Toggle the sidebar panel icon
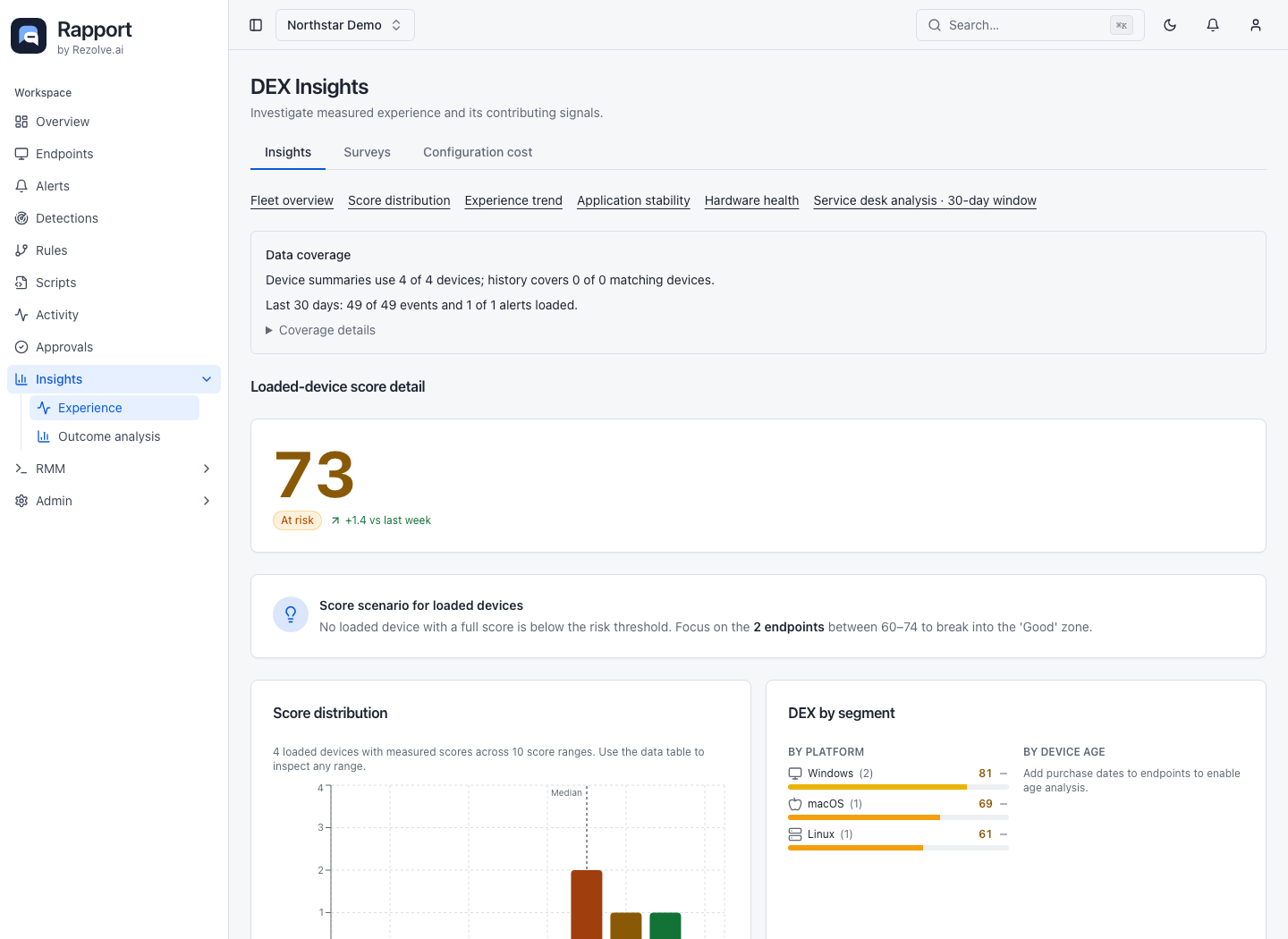Screen dimensions: 1288x939 [x=256, y=25]
